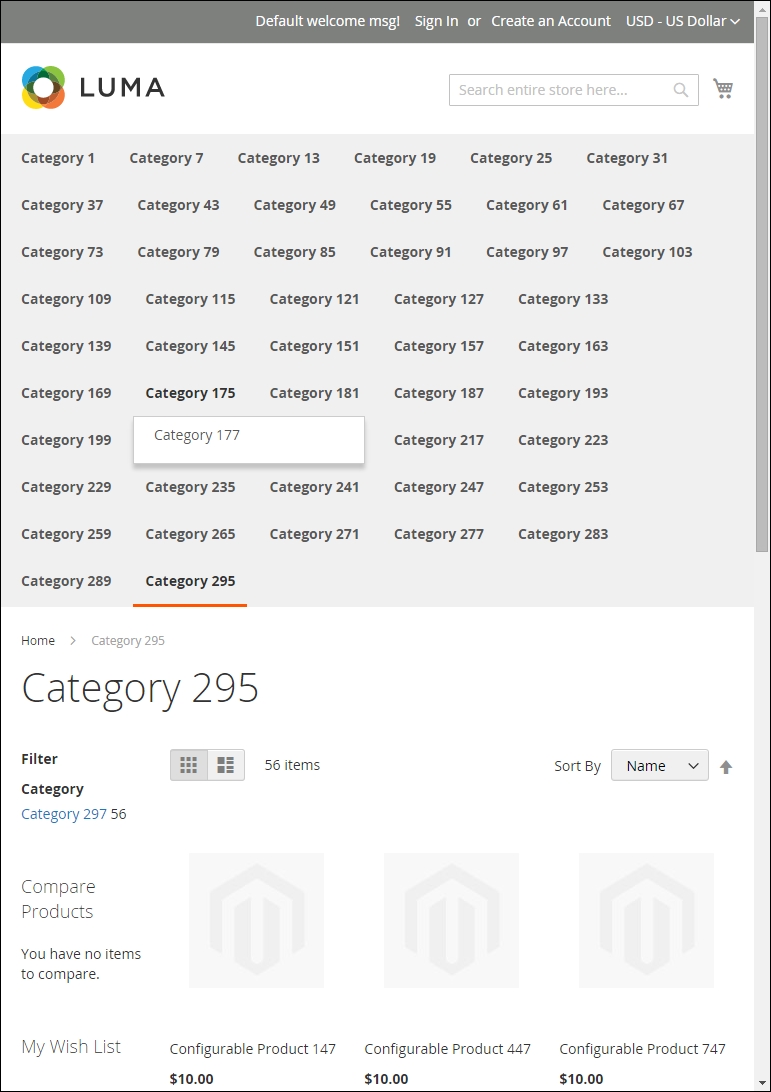Viewport: 771px width, 1092px height.
Task: Open Category 85 menu
Action: 295,252
